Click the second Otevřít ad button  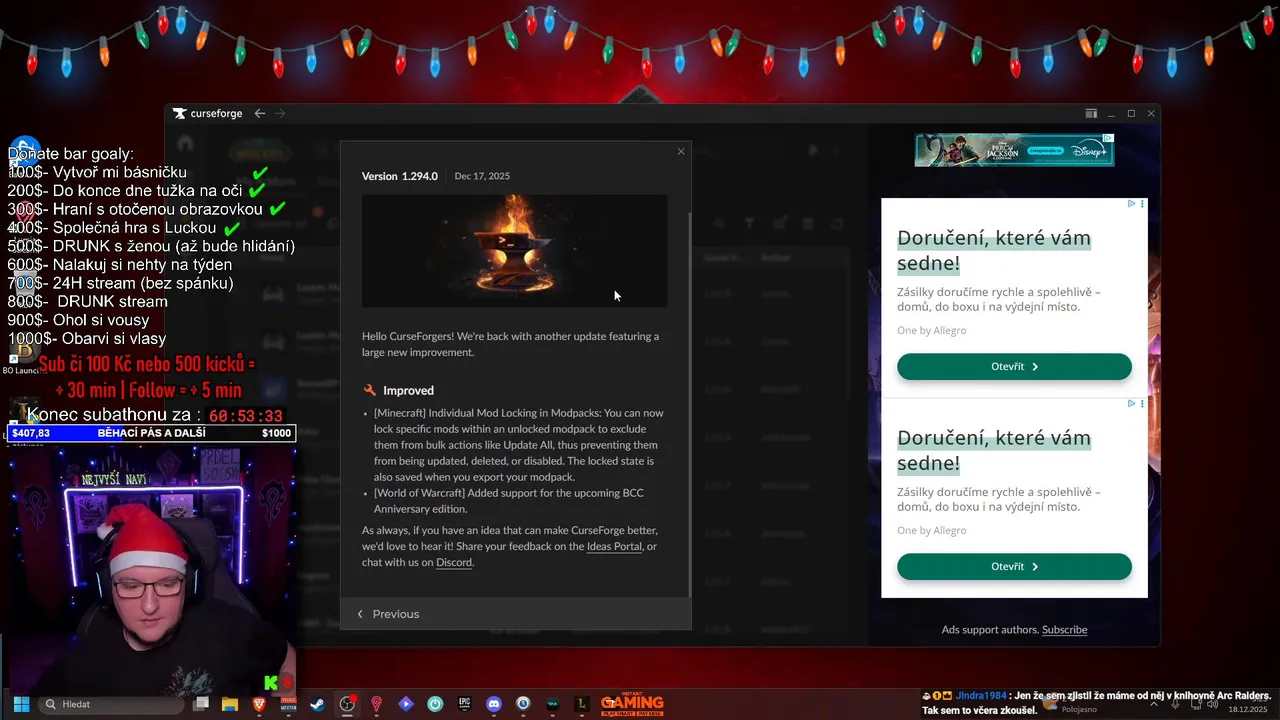click(x=1014, y=566)
